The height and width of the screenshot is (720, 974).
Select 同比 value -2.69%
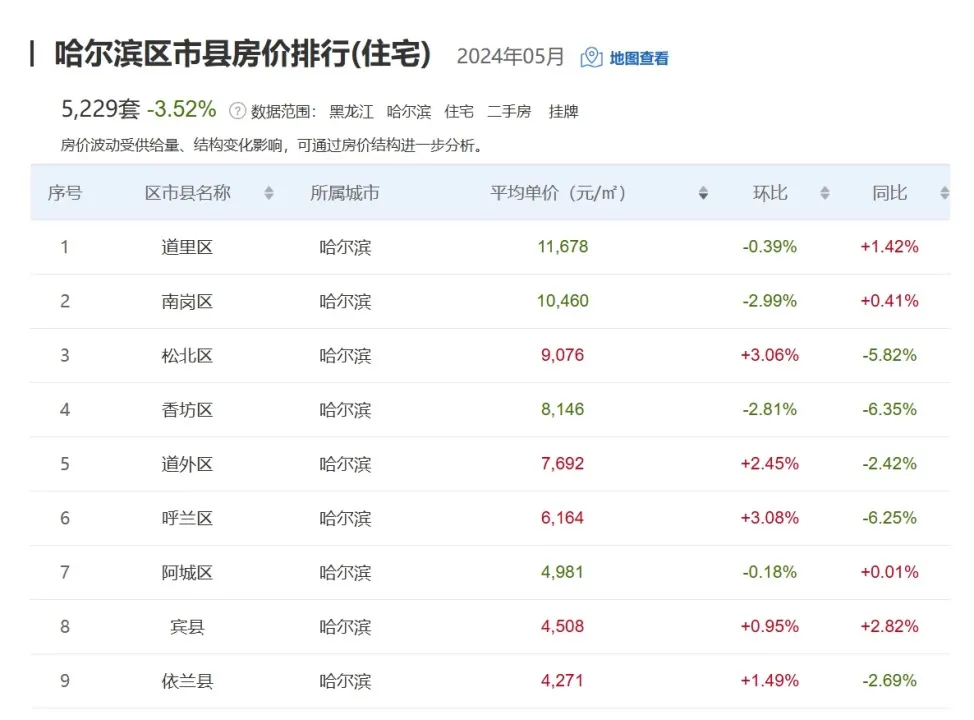(890, 680)
